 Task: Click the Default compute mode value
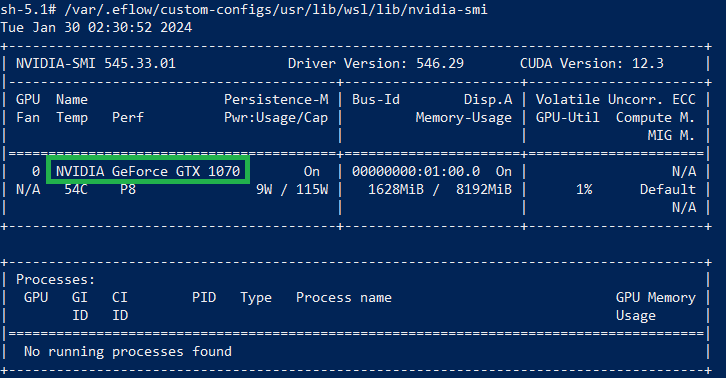[668, 189]
